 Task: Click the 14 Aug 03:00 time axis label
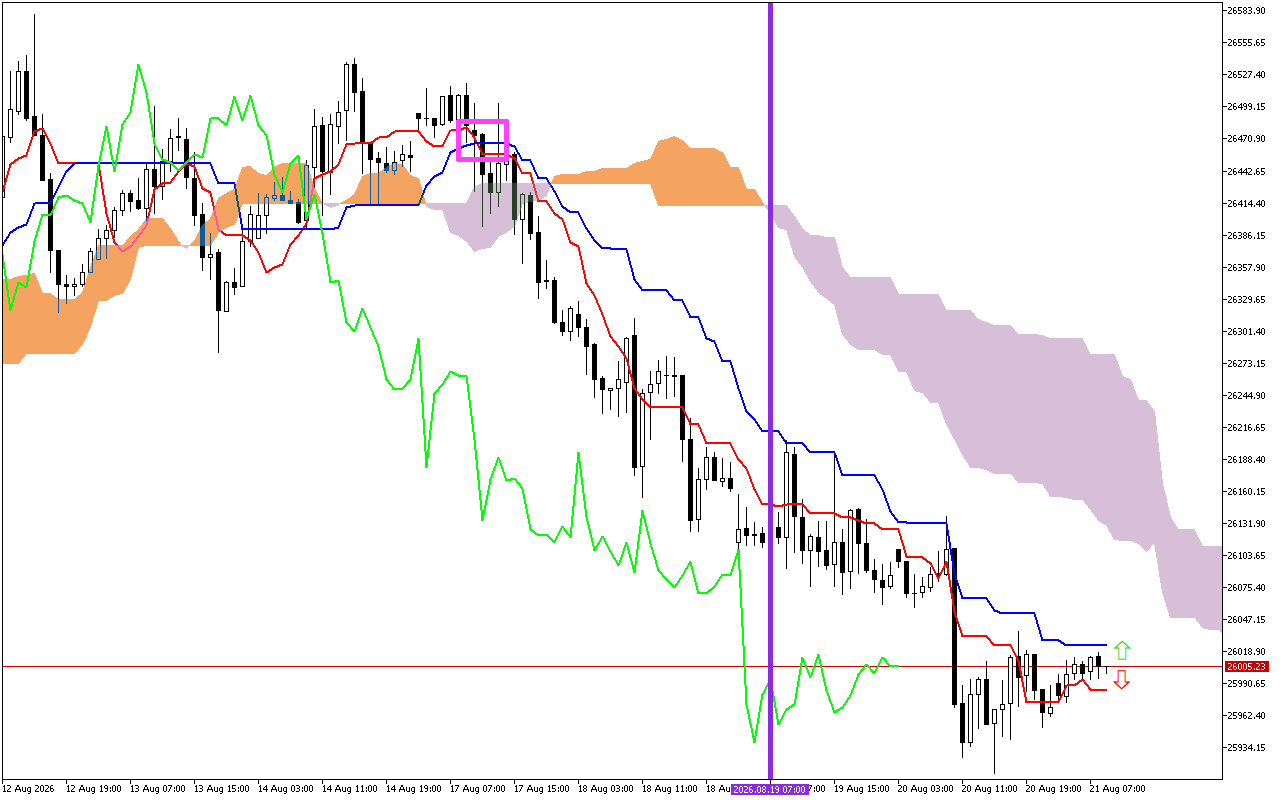click(x=286, y=789)
